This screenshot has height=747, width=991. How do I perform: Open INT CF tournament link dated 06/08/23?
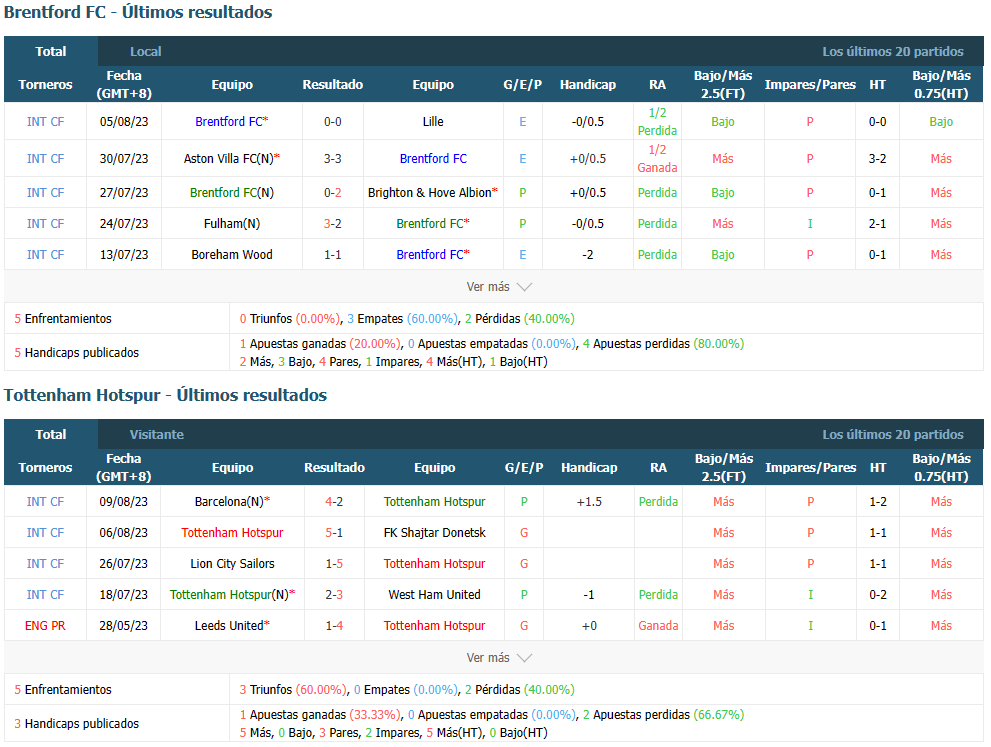(45, 533)
